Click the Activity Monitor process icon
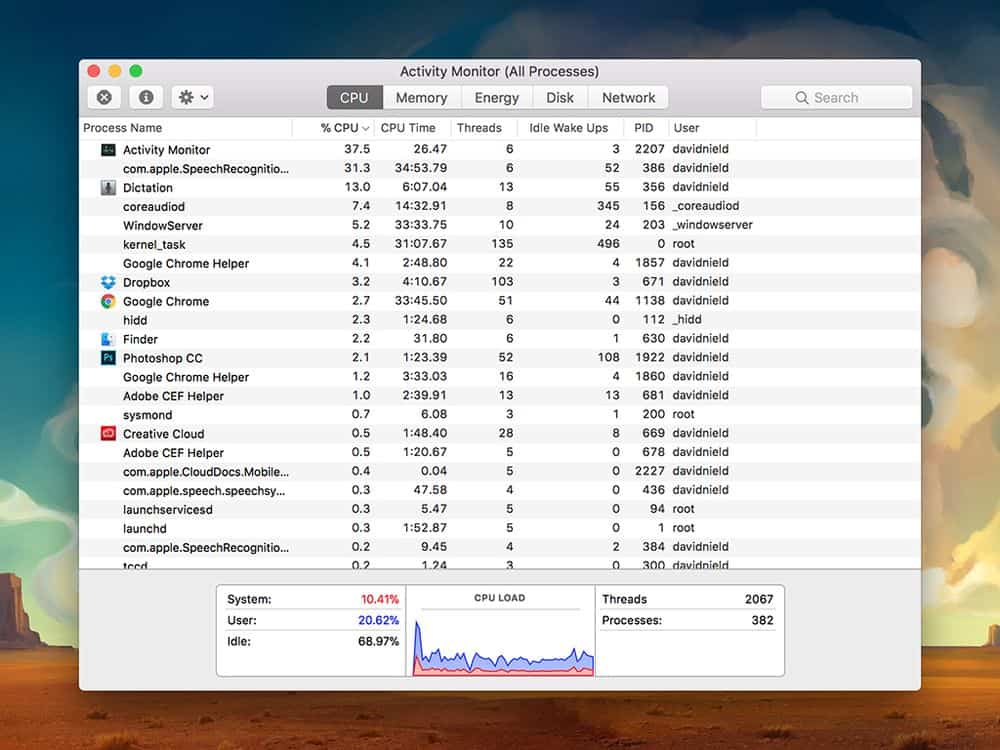The height and width of the screenshot is (750, 1000). click(108, 150)
